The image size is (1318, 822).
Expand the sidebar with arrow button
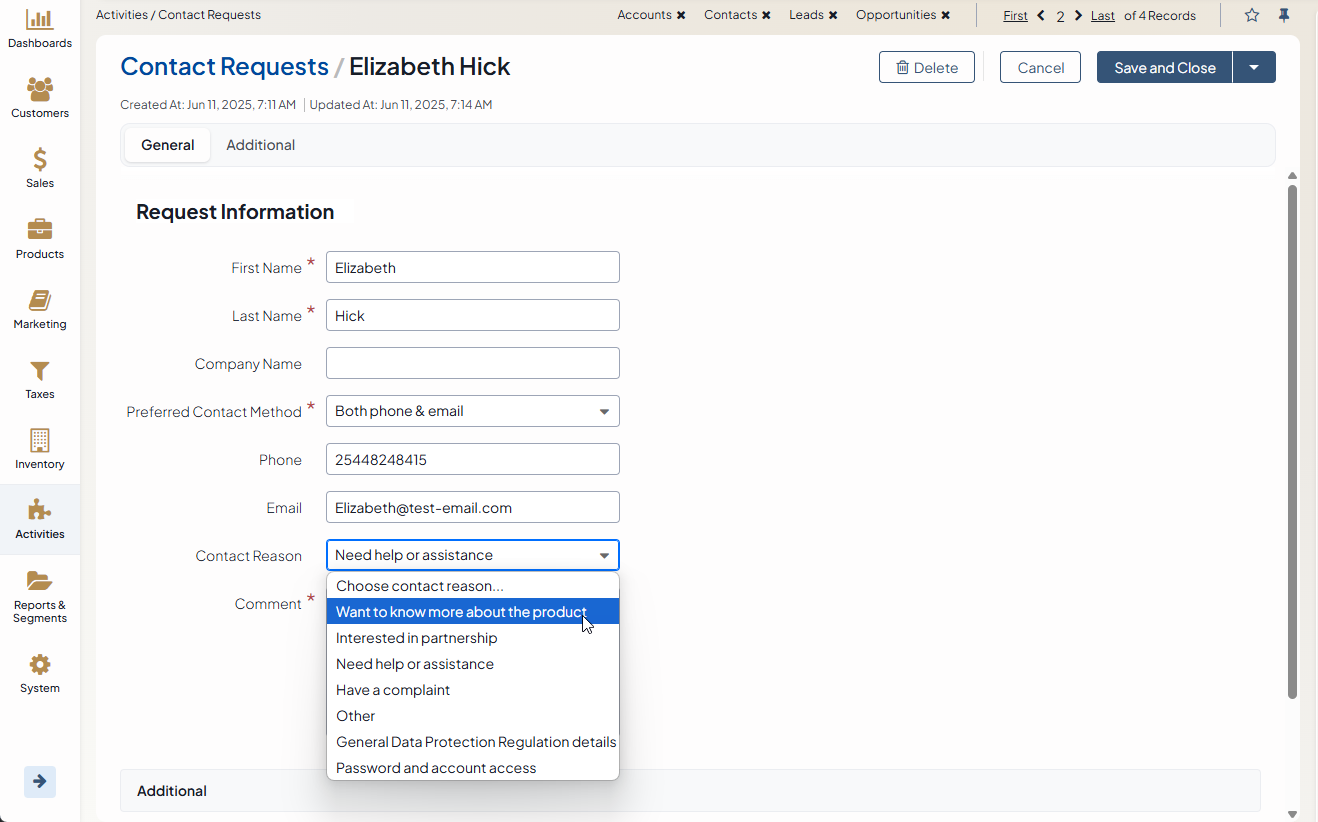tap(40, 781)
